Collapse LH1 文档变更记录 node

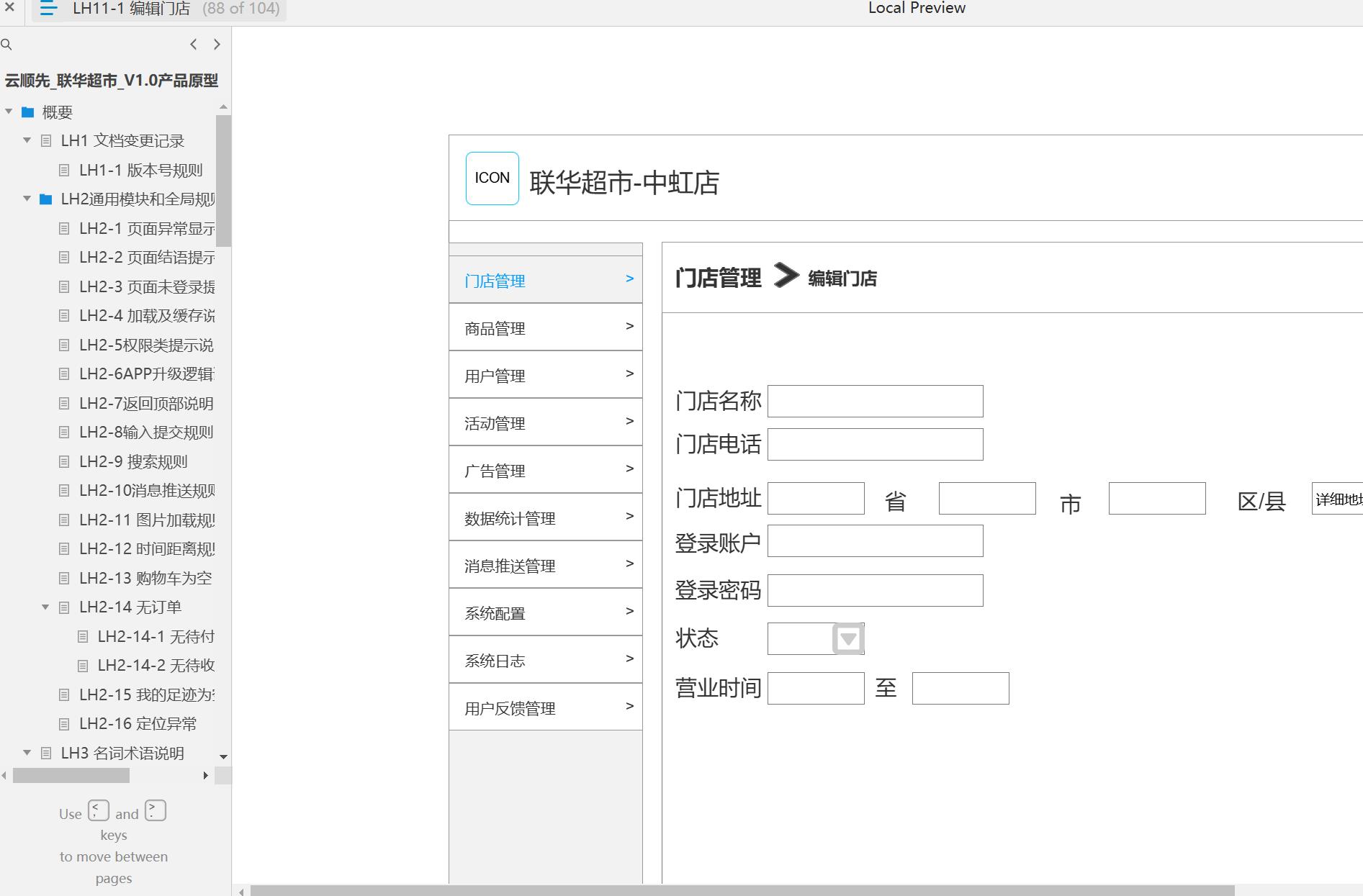(27, 140)
